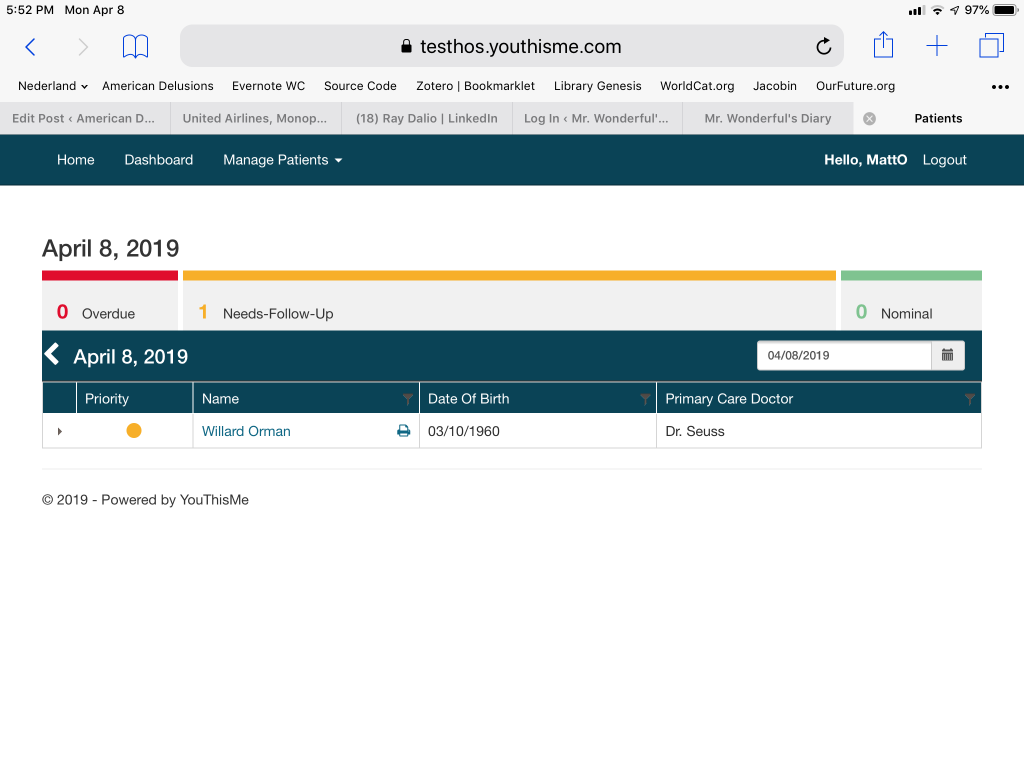1024x768 pixels.
Task: Open Zotero Bookmarklet bookmark
Action: coord(475,86)
